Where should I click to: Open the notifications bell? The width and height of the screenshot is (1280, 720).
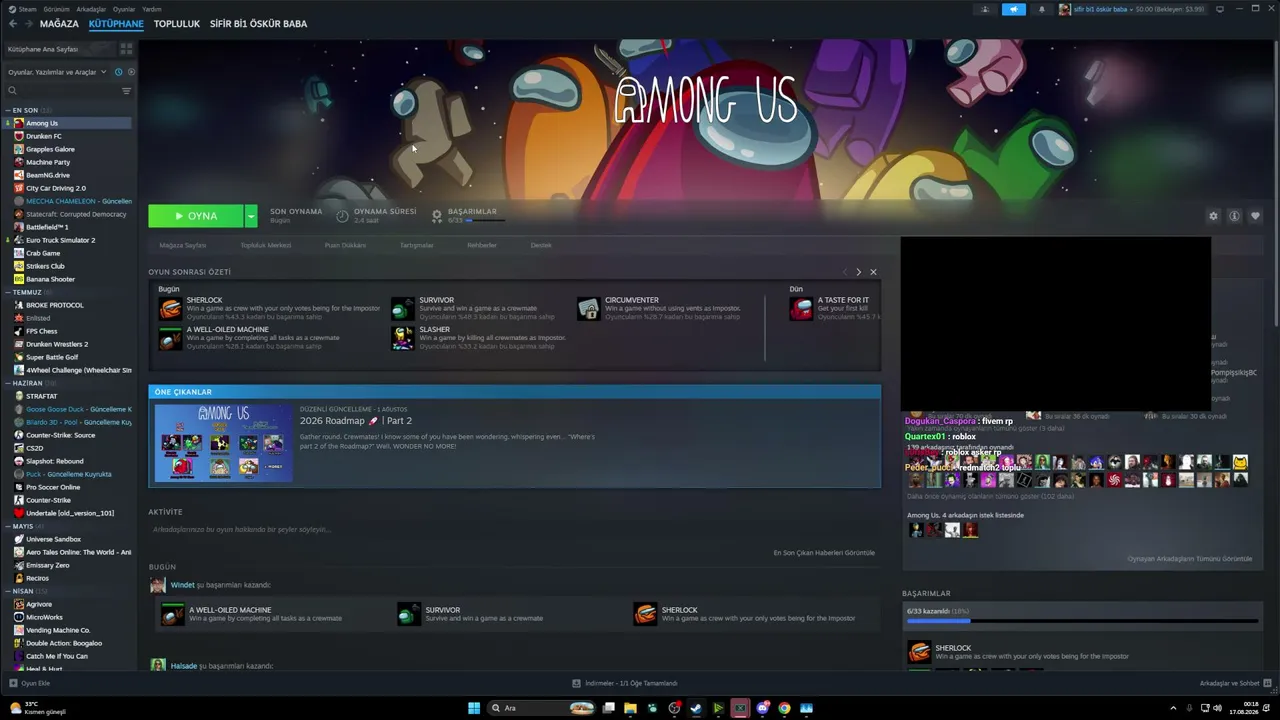click(x=1041, y=9)
